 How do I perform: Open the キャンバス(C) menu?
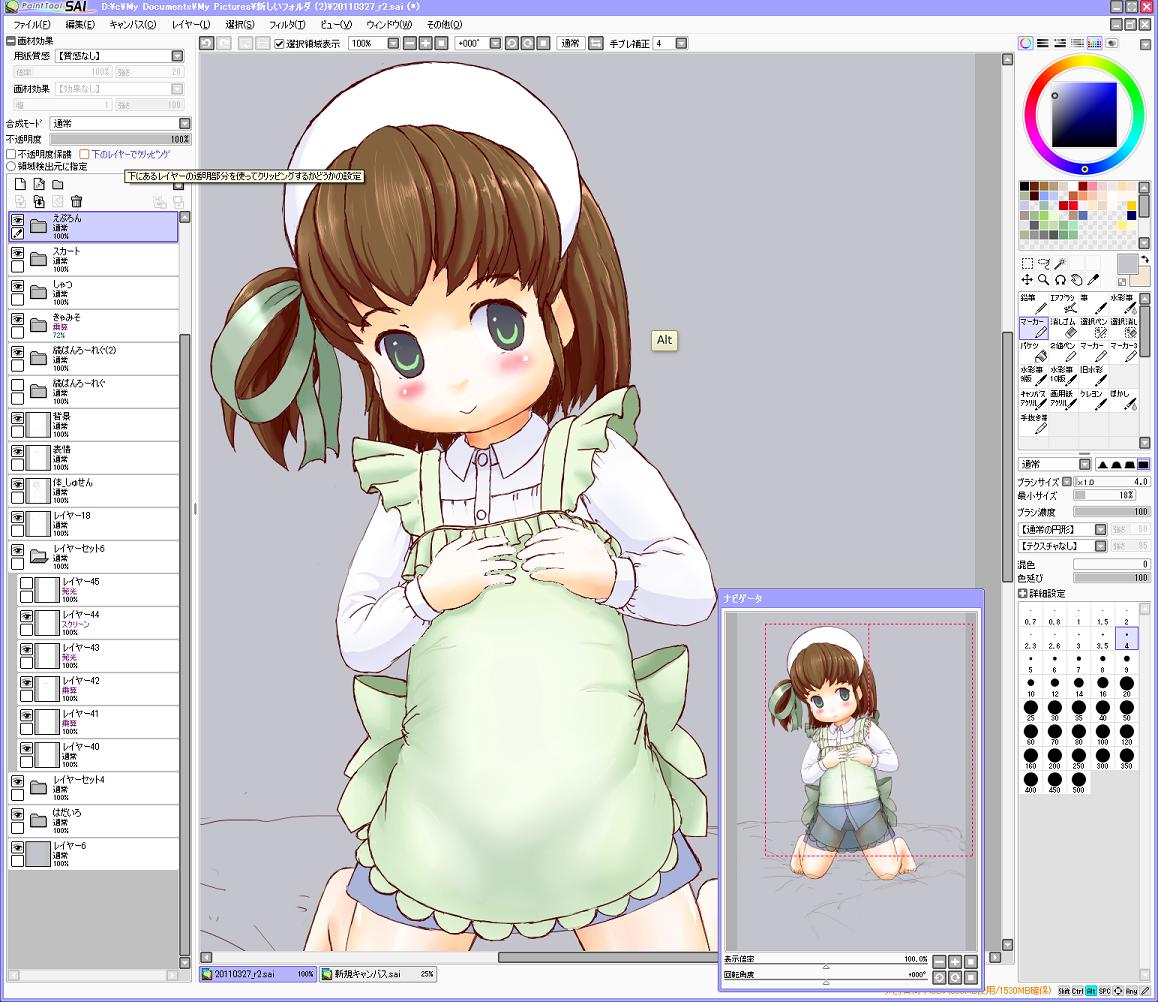click(132, 24)
